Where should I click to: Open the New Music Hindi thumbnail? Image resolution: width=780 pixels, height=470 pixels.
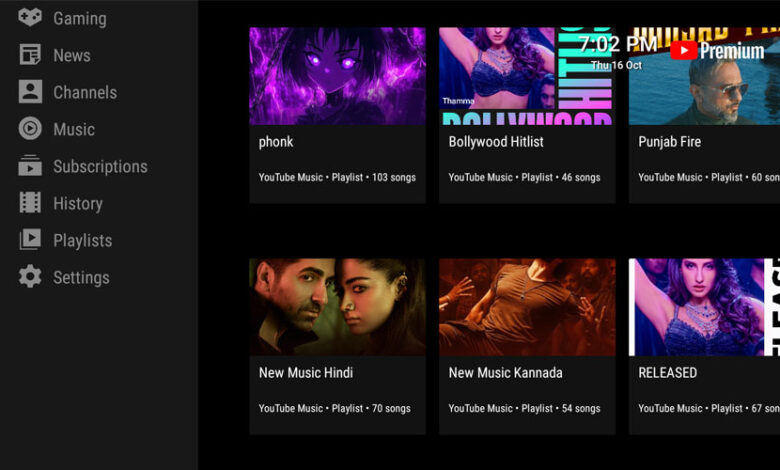[x=337, y=307]
